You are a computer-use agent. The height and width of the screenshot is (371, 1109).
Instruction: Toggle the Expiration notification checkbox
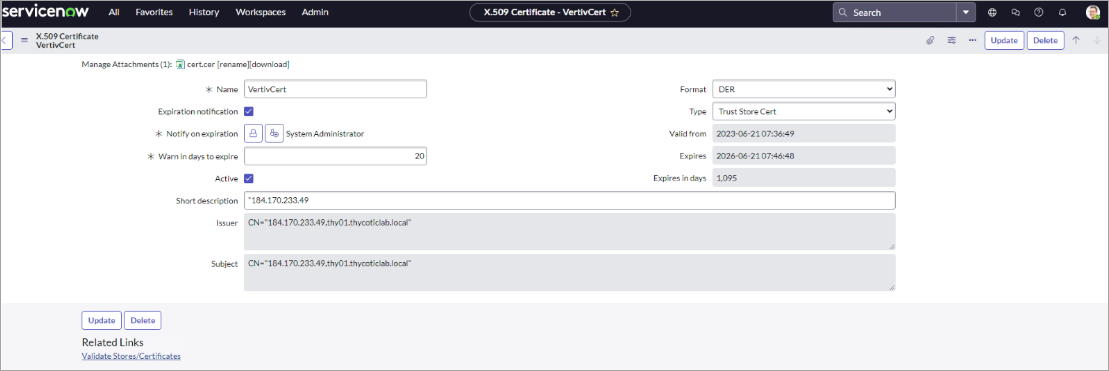tap(249, 111)
